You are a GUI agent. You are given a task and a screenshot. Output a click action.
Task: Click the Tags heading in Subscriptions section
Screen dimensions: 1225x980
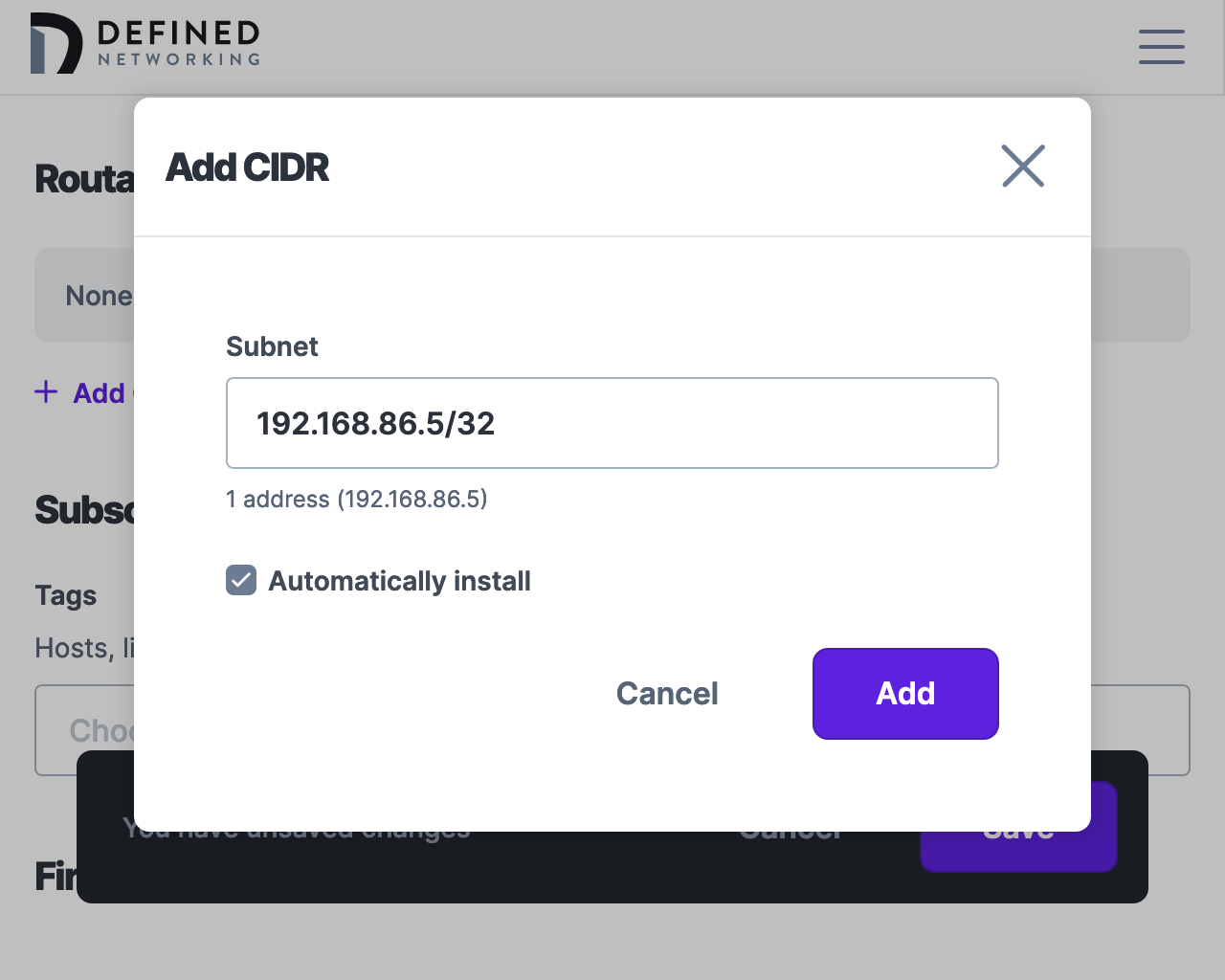(x=64, y=594)
